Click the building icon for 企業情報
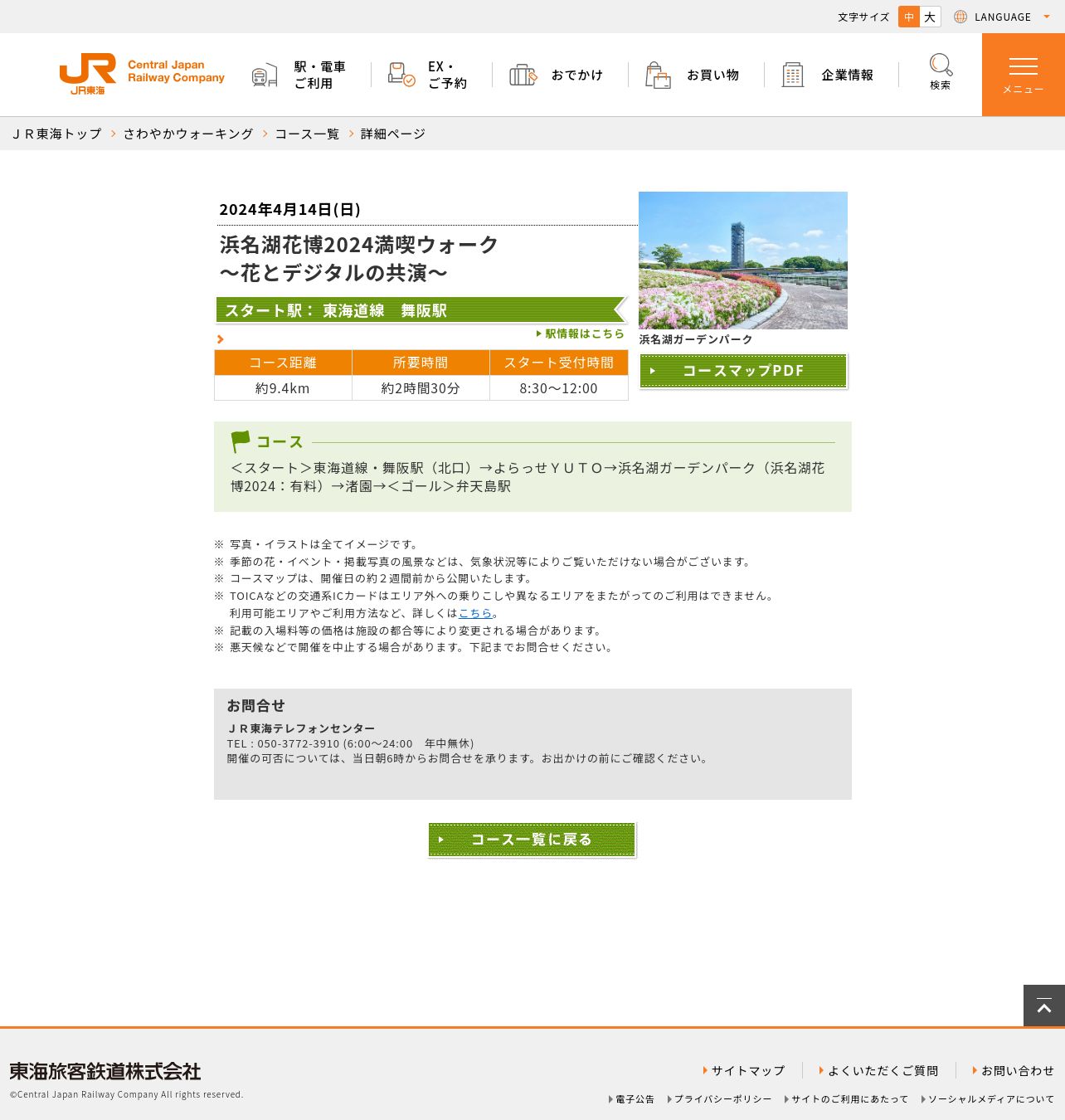Viewport: 1065px width, 1120px height. [x=793, y=75]
